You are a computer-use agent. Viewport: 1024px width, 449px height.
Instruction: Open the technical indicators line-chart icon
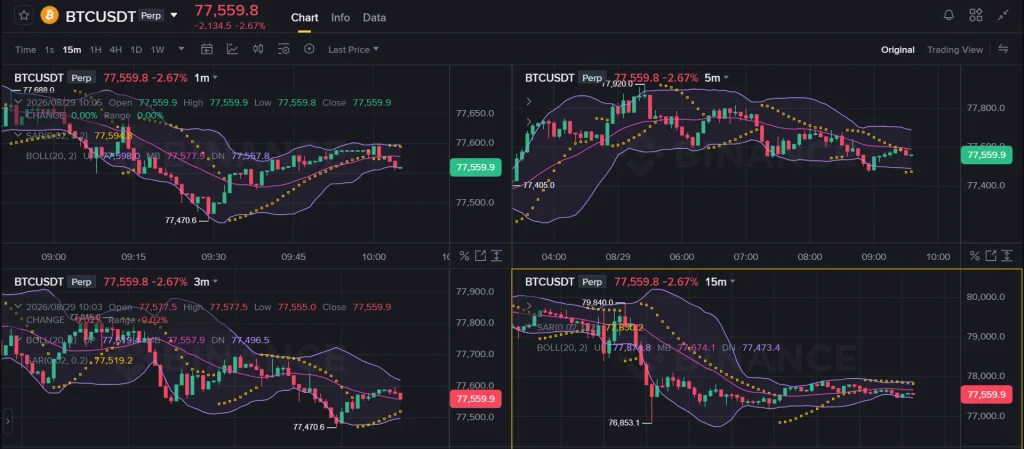click(x=232, y=49)
